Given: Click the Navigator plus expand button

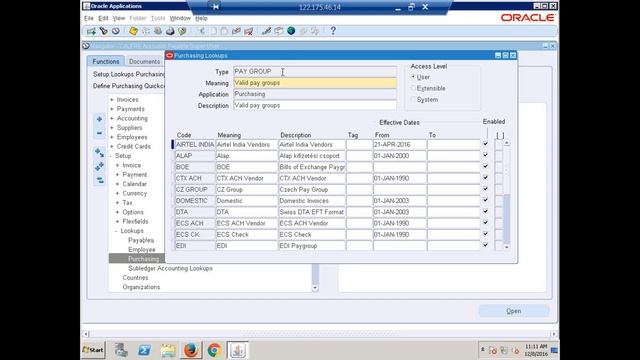Looking at the screenshot, I should pos(99,119).
